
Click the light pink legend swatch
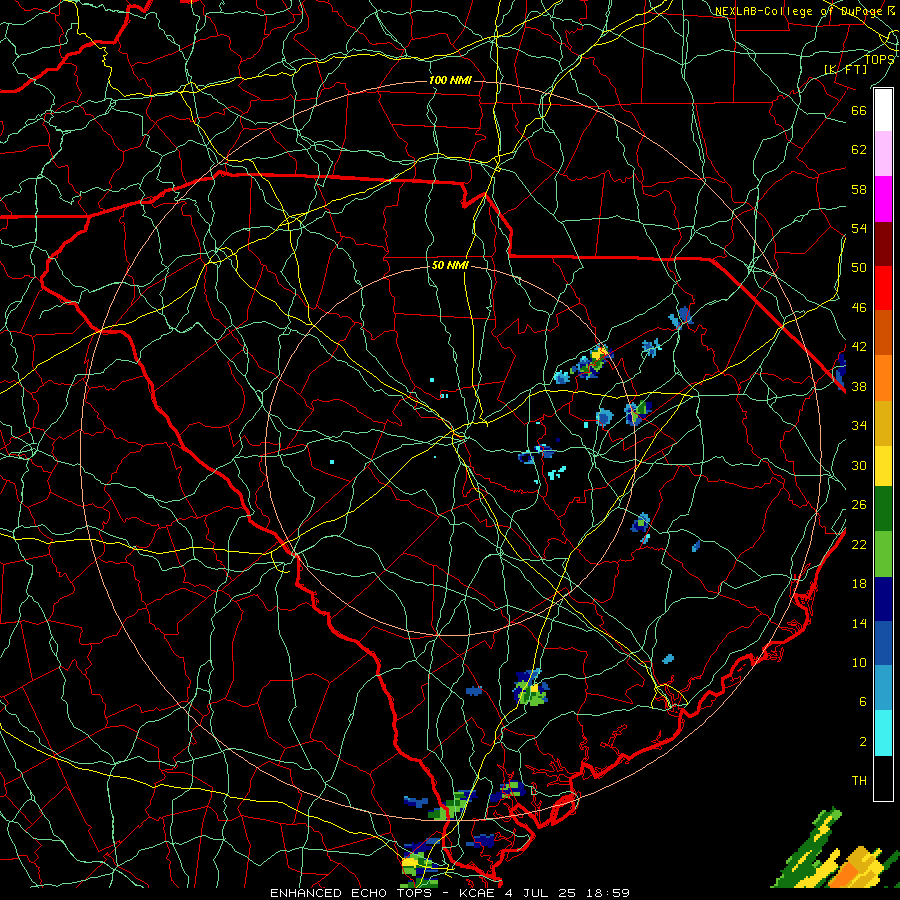[x=883, y=154]
